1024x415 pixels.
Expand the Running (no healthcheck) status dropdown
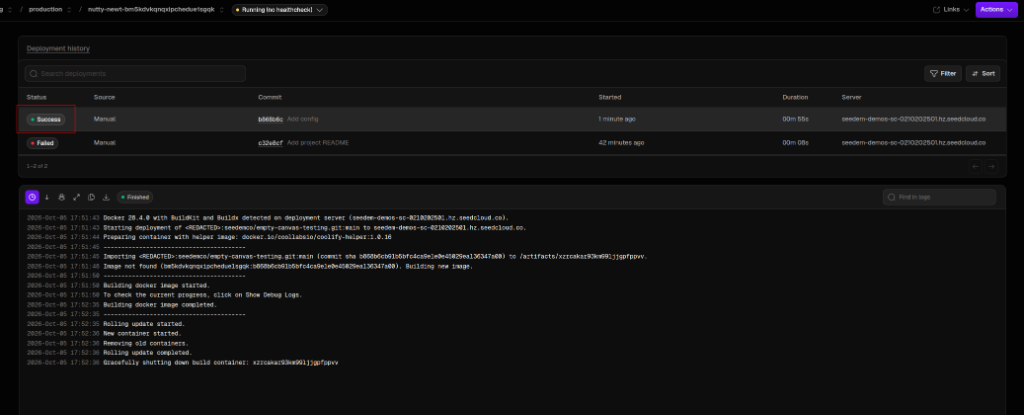280,10
